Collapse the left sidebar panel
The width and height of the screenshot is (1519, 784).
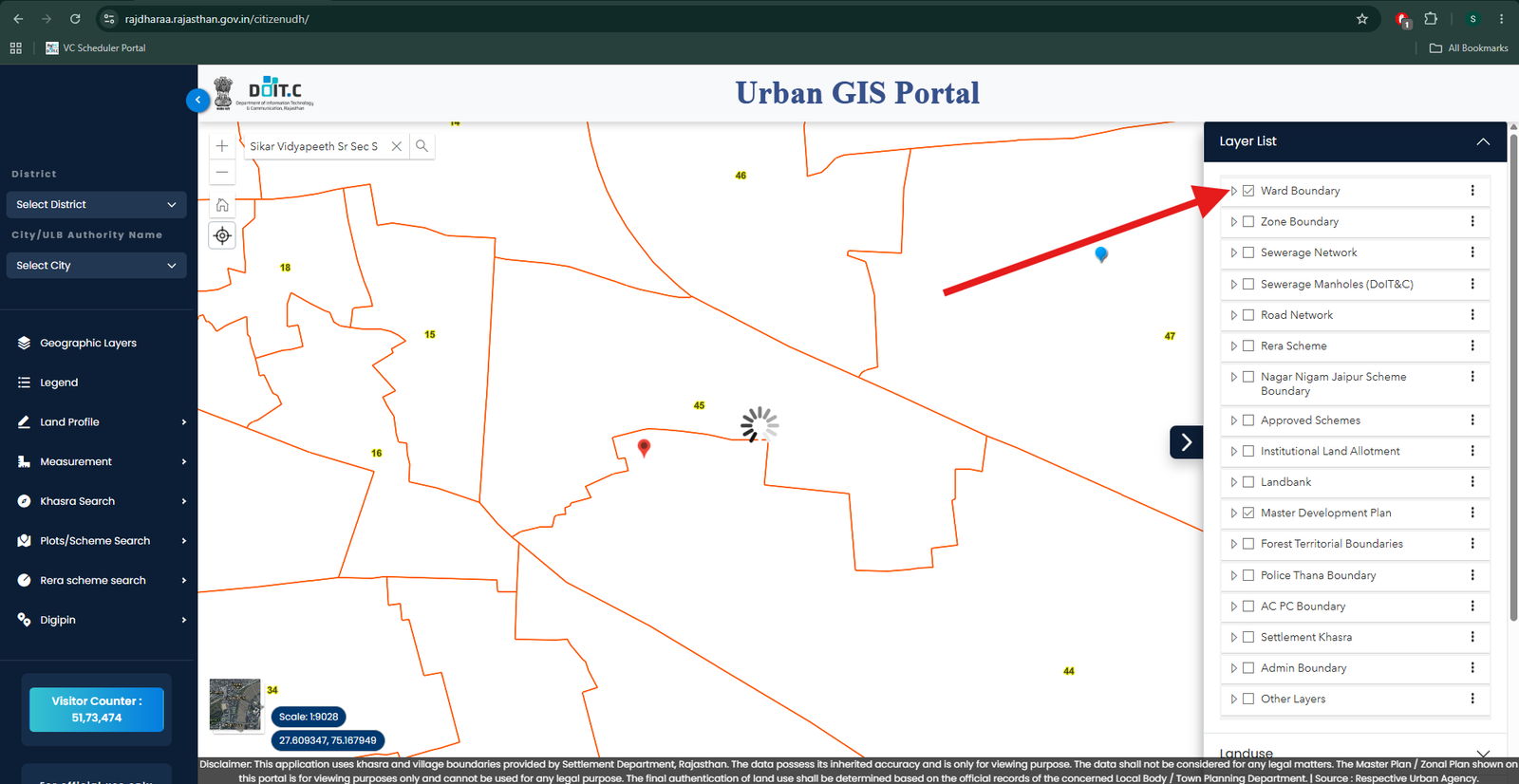(x=197, y=100)
